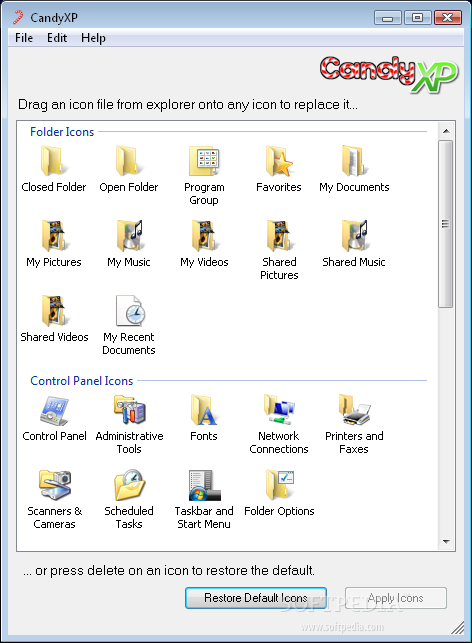Click the vertical scrollbar thumb
This screenshot has width=472, height=643.
445,223
